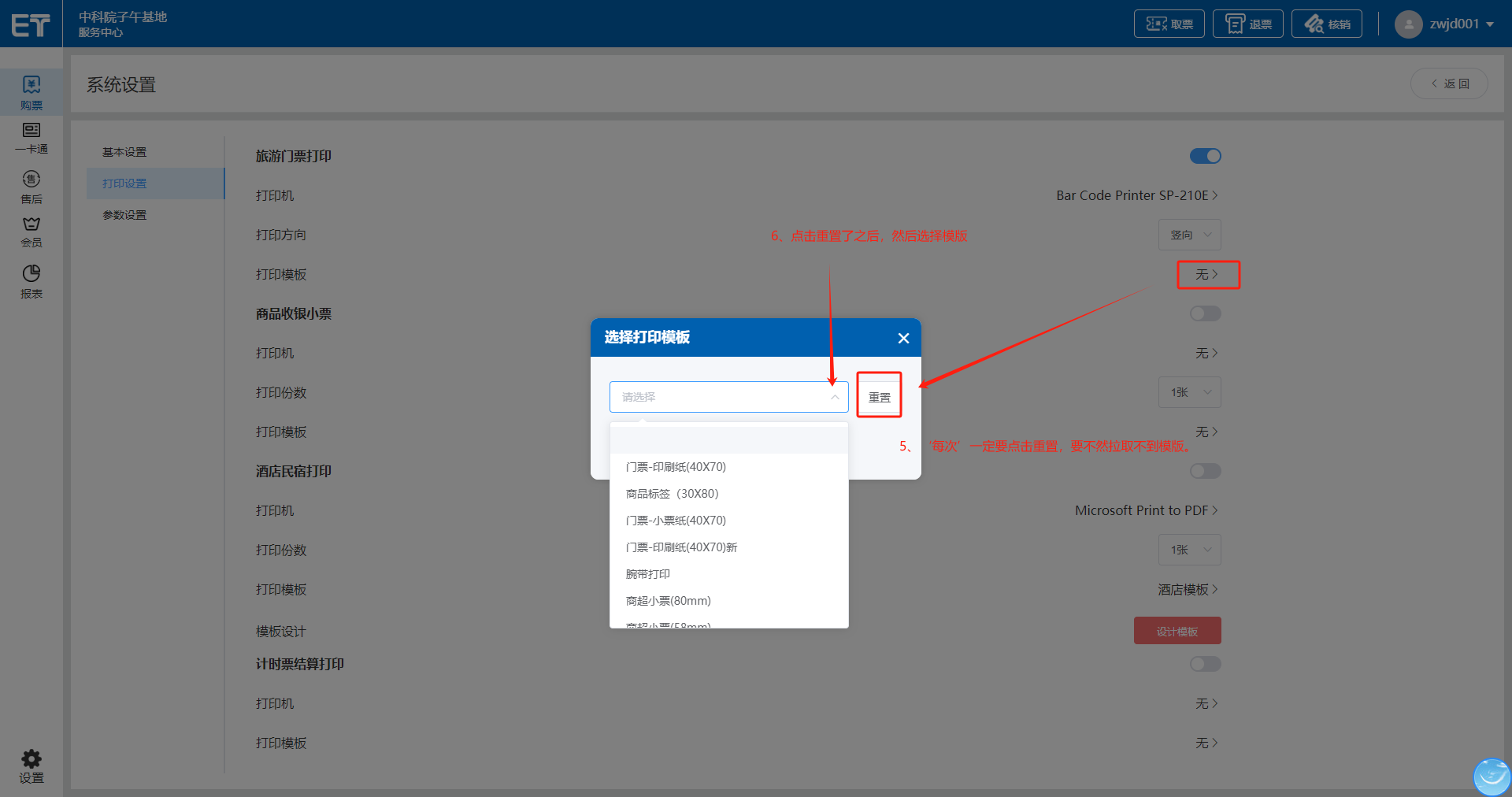Screen dimensions: 1512x797
Task: Click the 设计模板 button
Action: click(1177, 631)
